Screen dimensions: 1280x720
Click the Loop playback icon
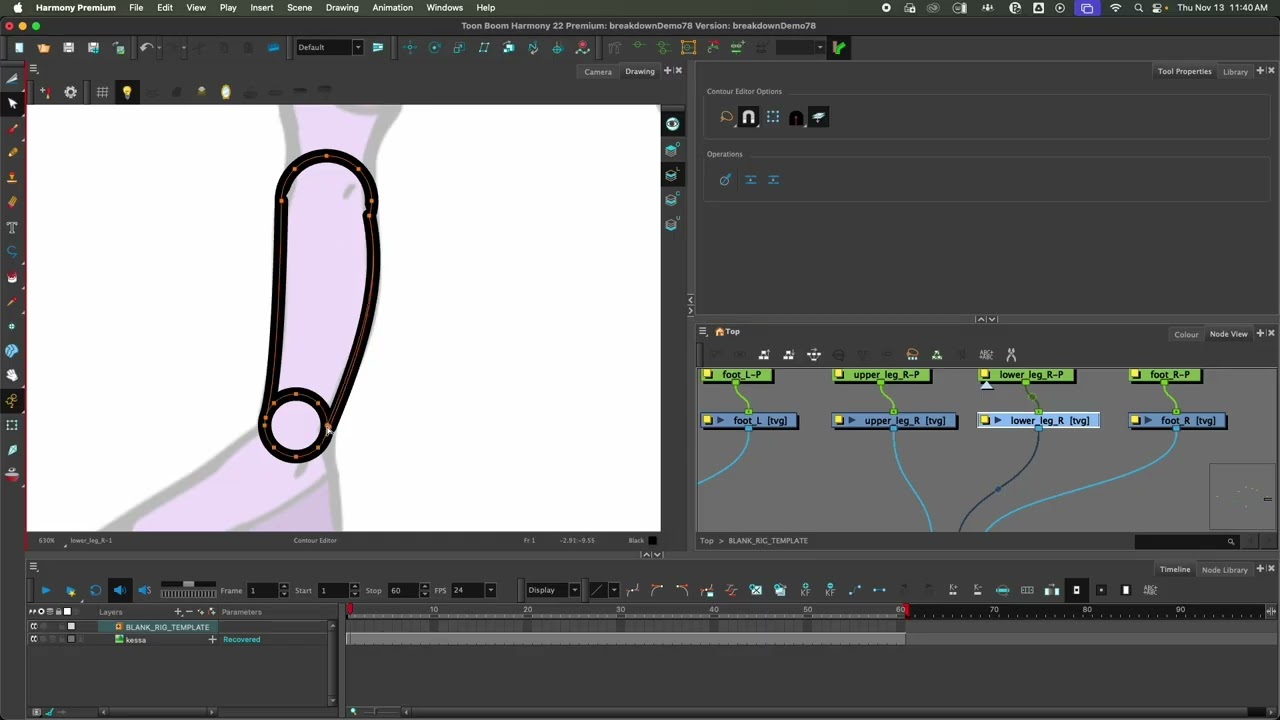point(95,590)
